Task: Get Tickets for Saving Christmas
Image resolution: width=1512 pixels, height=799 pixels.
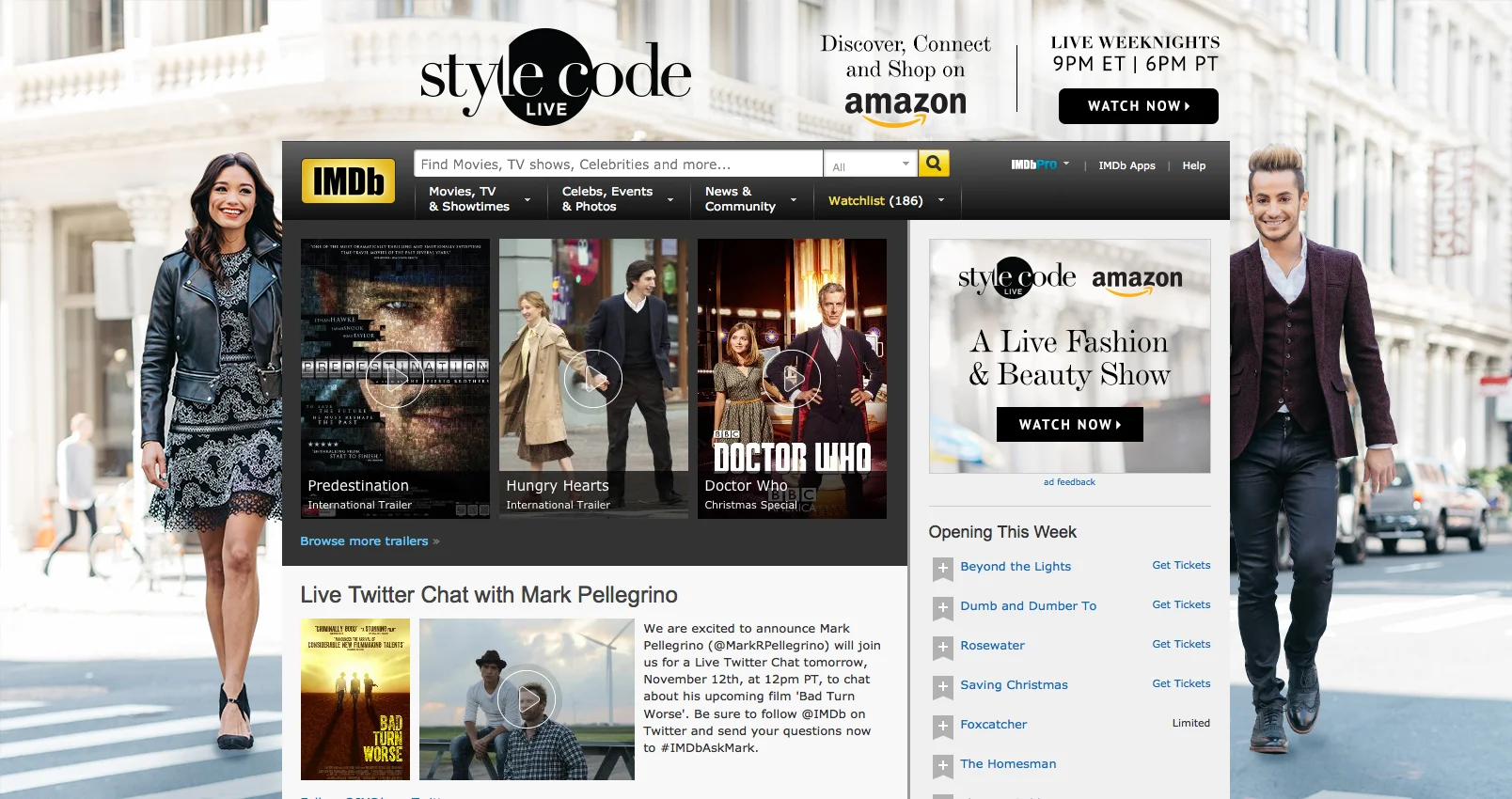Action: (x=1181, y=683)
